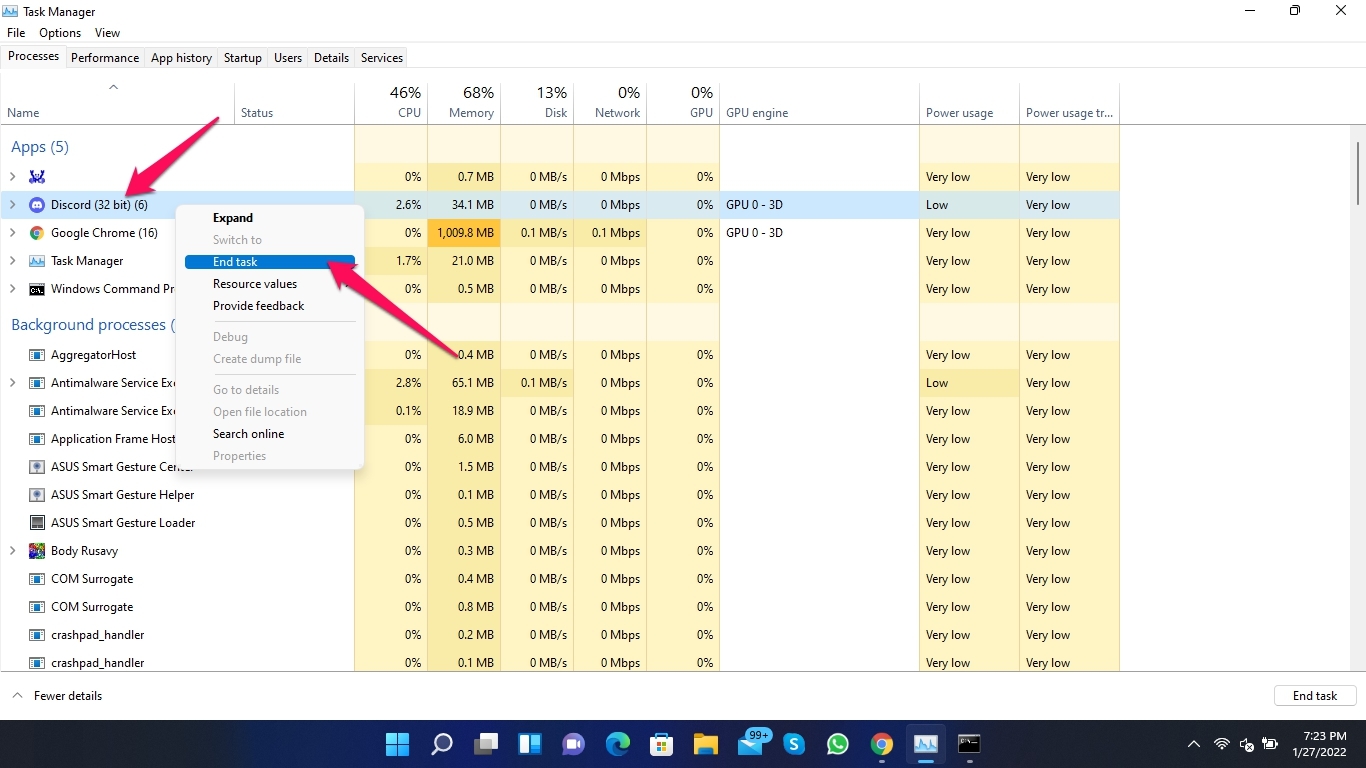Viewport: 1366px width, 768px height.
Task: Open the Options menu
Action: [x=60, y=33]
